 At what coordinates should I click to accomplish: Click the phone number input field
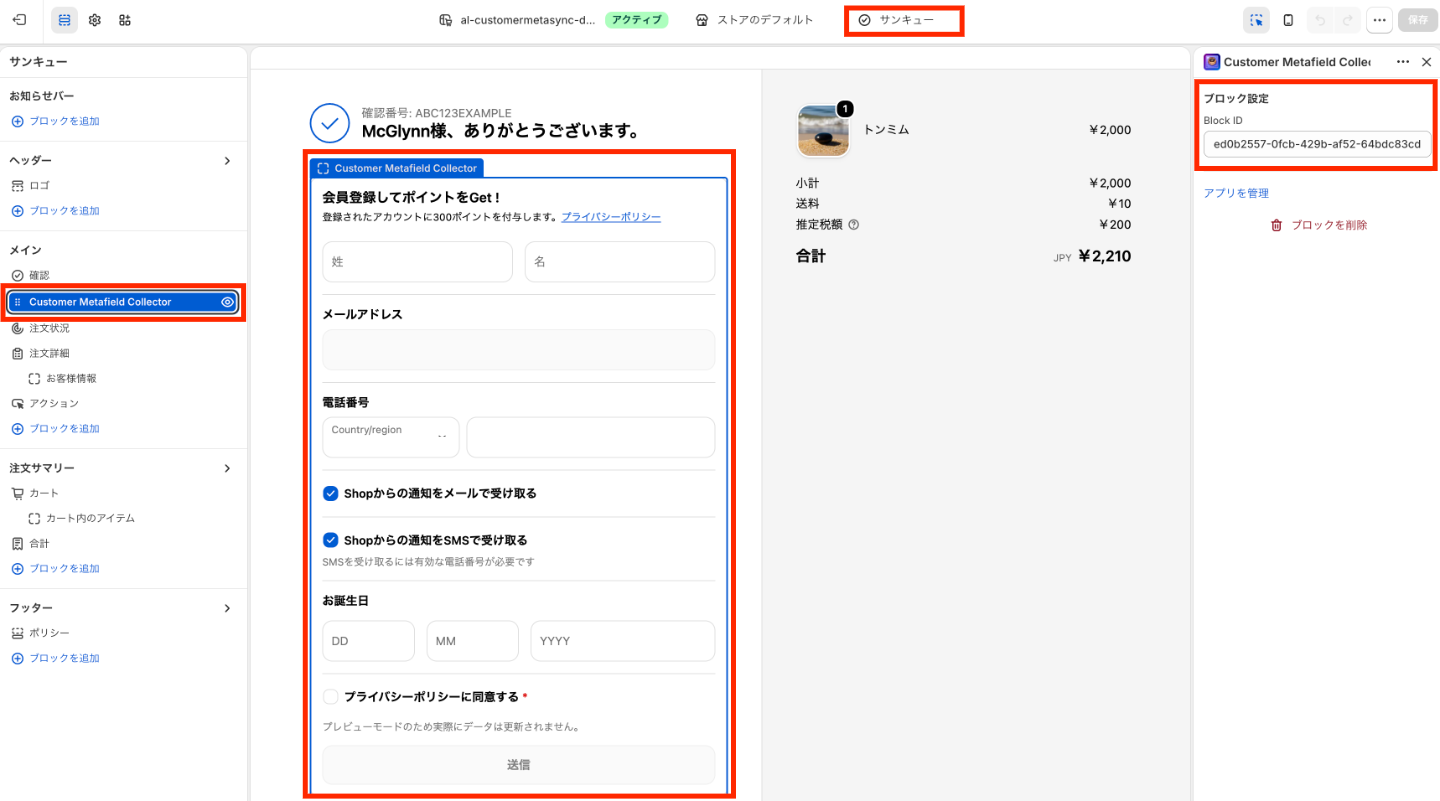tap(591, 437)
